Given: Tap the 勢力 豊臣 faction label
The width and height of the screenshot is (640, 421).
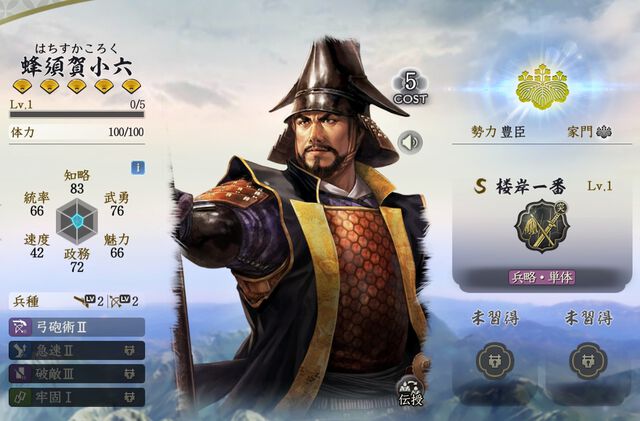Looking at the screenshot, I should point(498,132).
